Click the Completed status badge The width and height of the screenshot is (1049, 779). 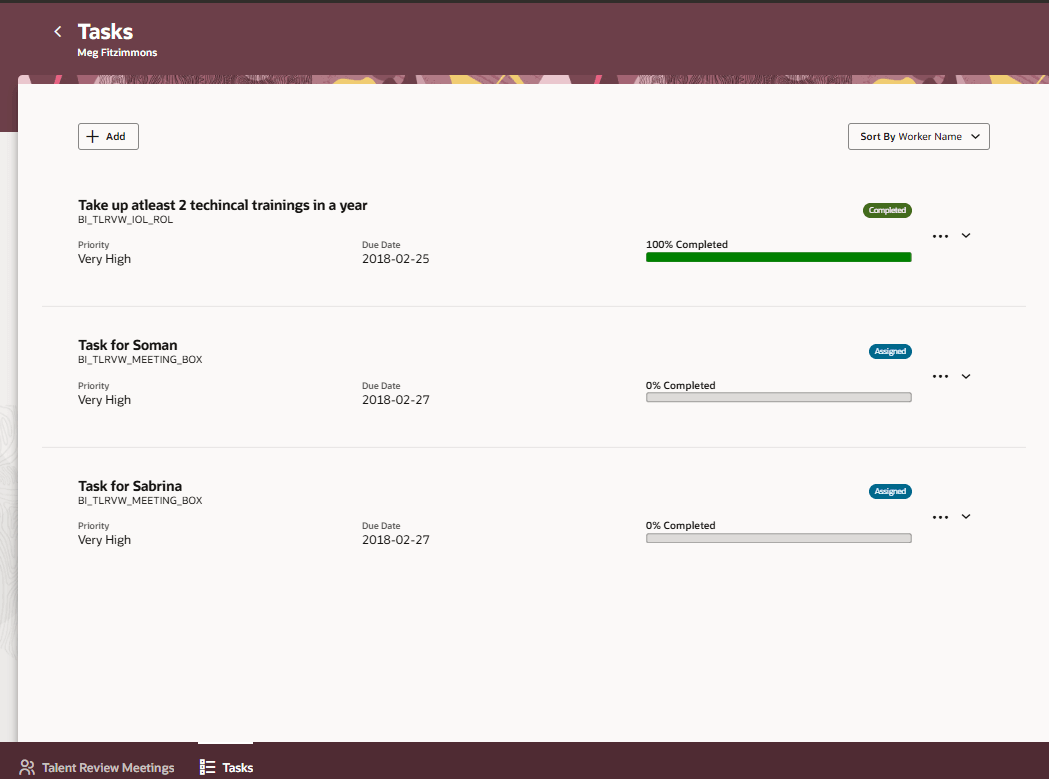tap(887, 210)
